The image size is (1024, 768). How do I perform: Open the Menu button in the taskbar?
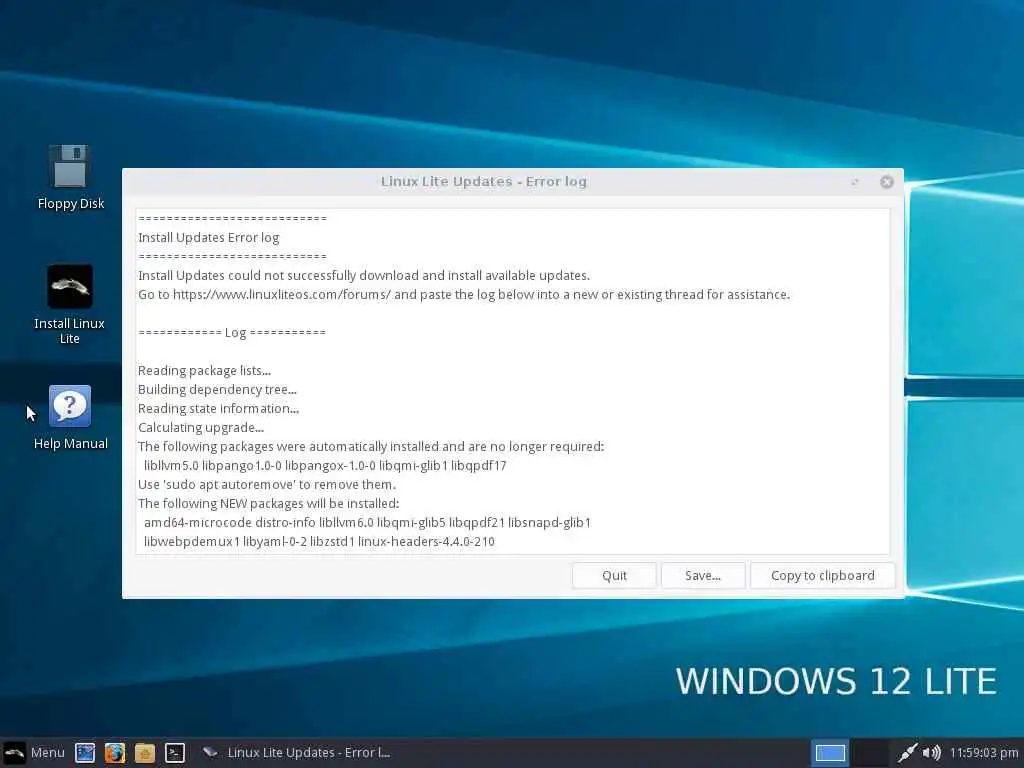34,752
